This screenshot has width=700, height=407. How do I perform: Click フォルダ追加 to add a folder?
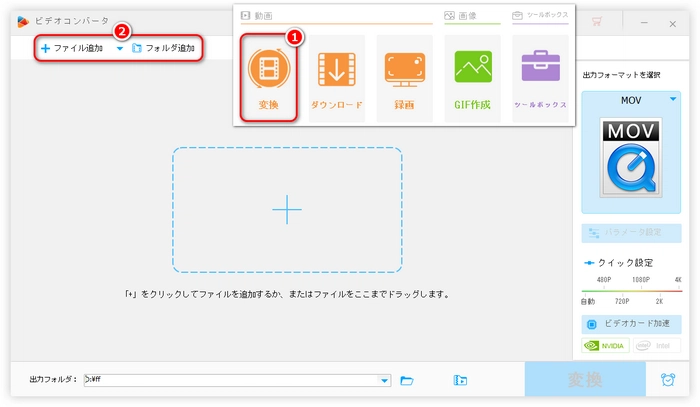pos(165,48)
